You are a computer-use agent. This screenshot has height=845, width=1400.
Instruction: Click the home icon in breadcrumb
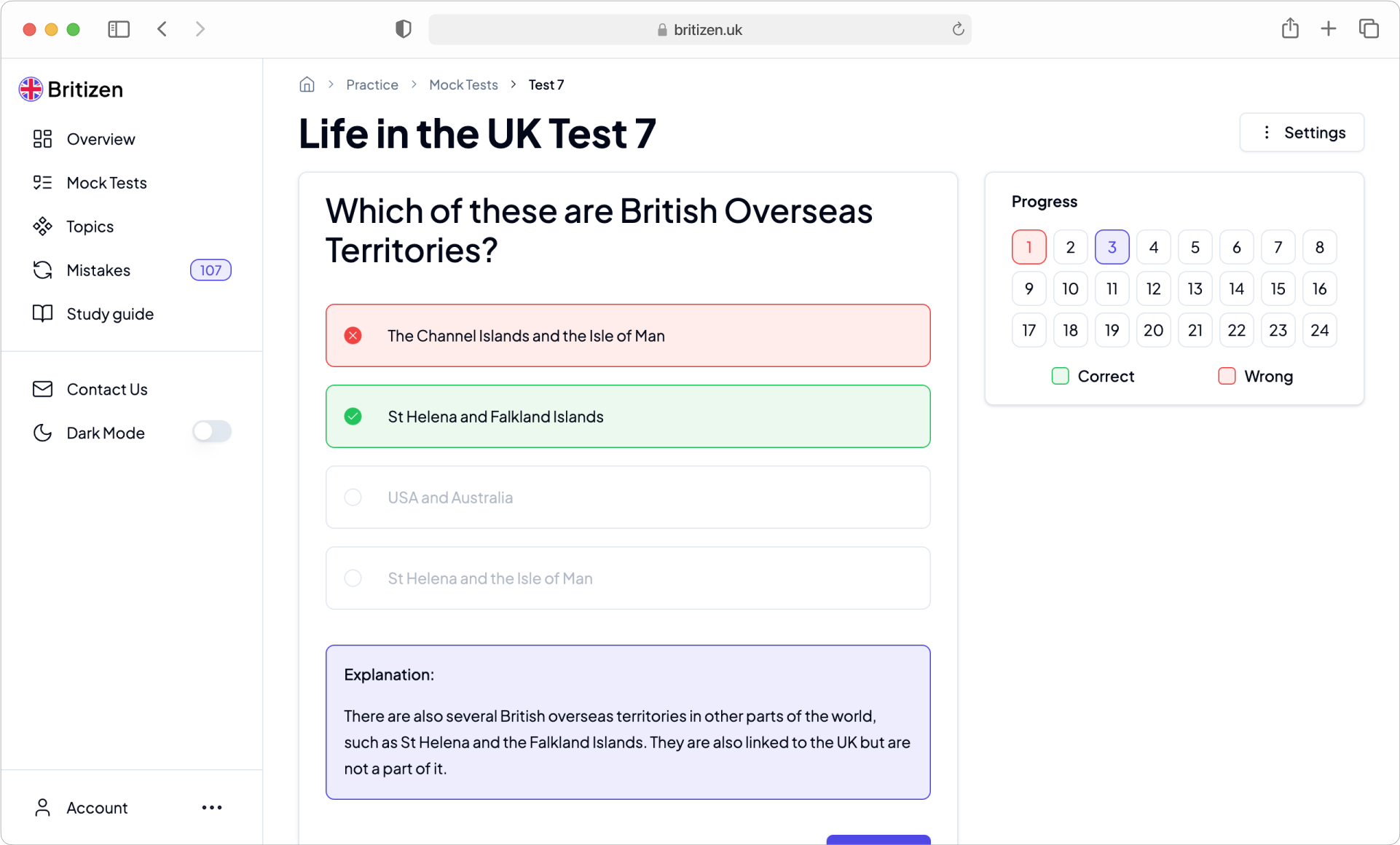[x=307, y=84]
